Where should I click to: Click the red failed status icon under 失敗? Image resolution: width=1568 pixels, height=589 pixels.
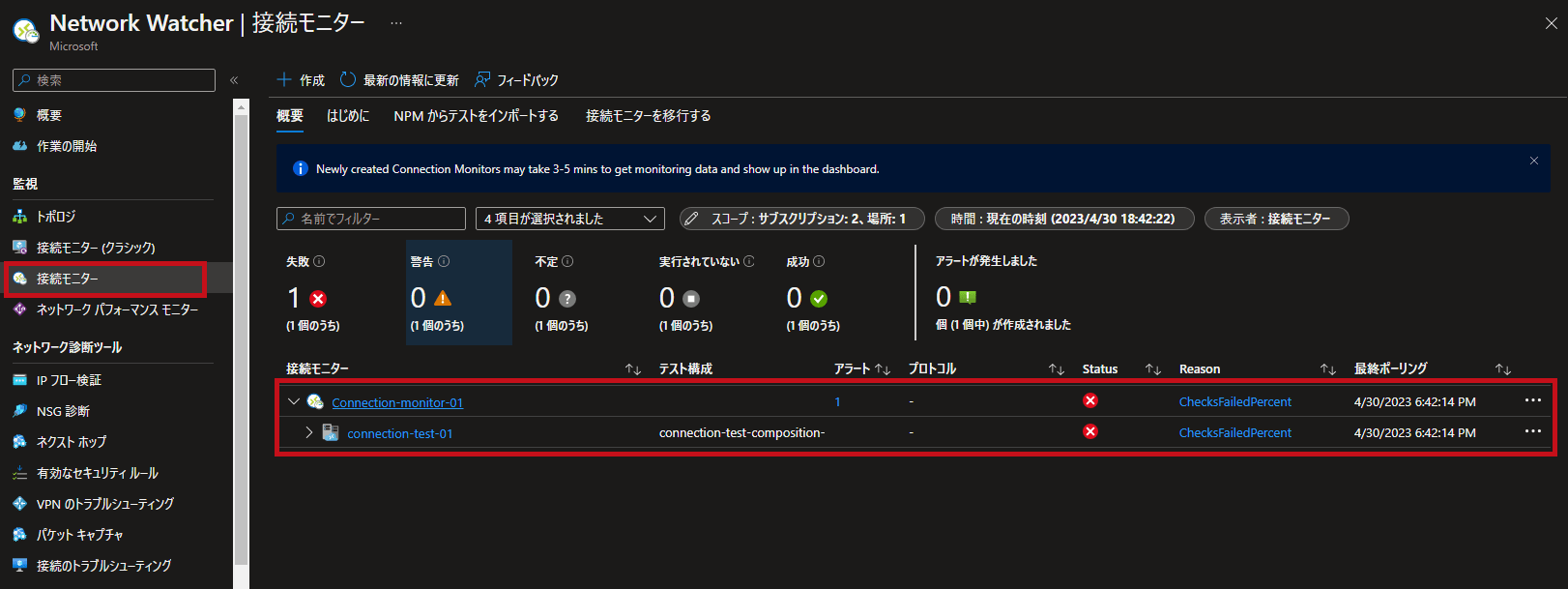pos(318,299)
